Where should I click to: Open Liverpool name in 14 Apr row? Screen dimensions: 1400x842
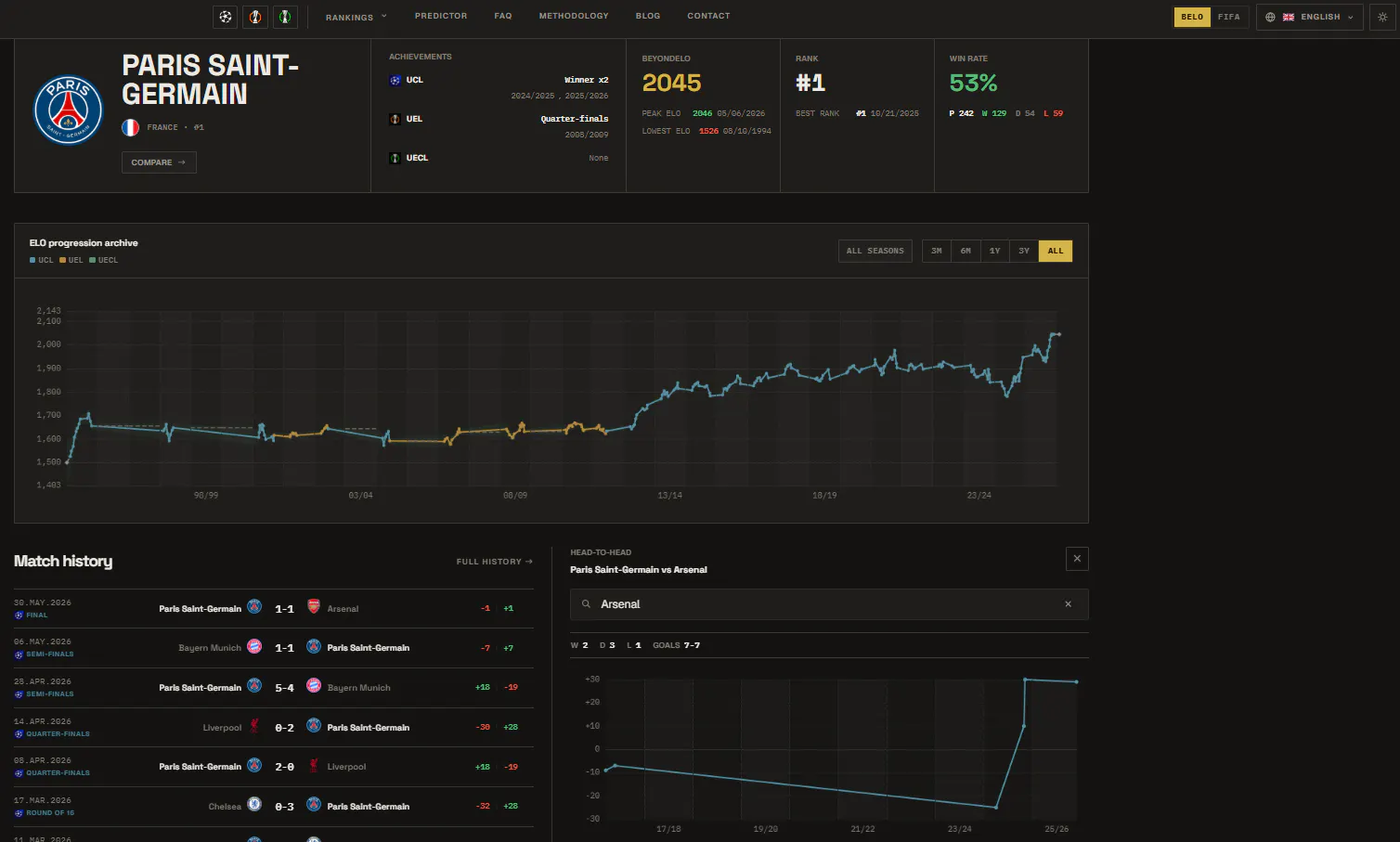[222, 728]
